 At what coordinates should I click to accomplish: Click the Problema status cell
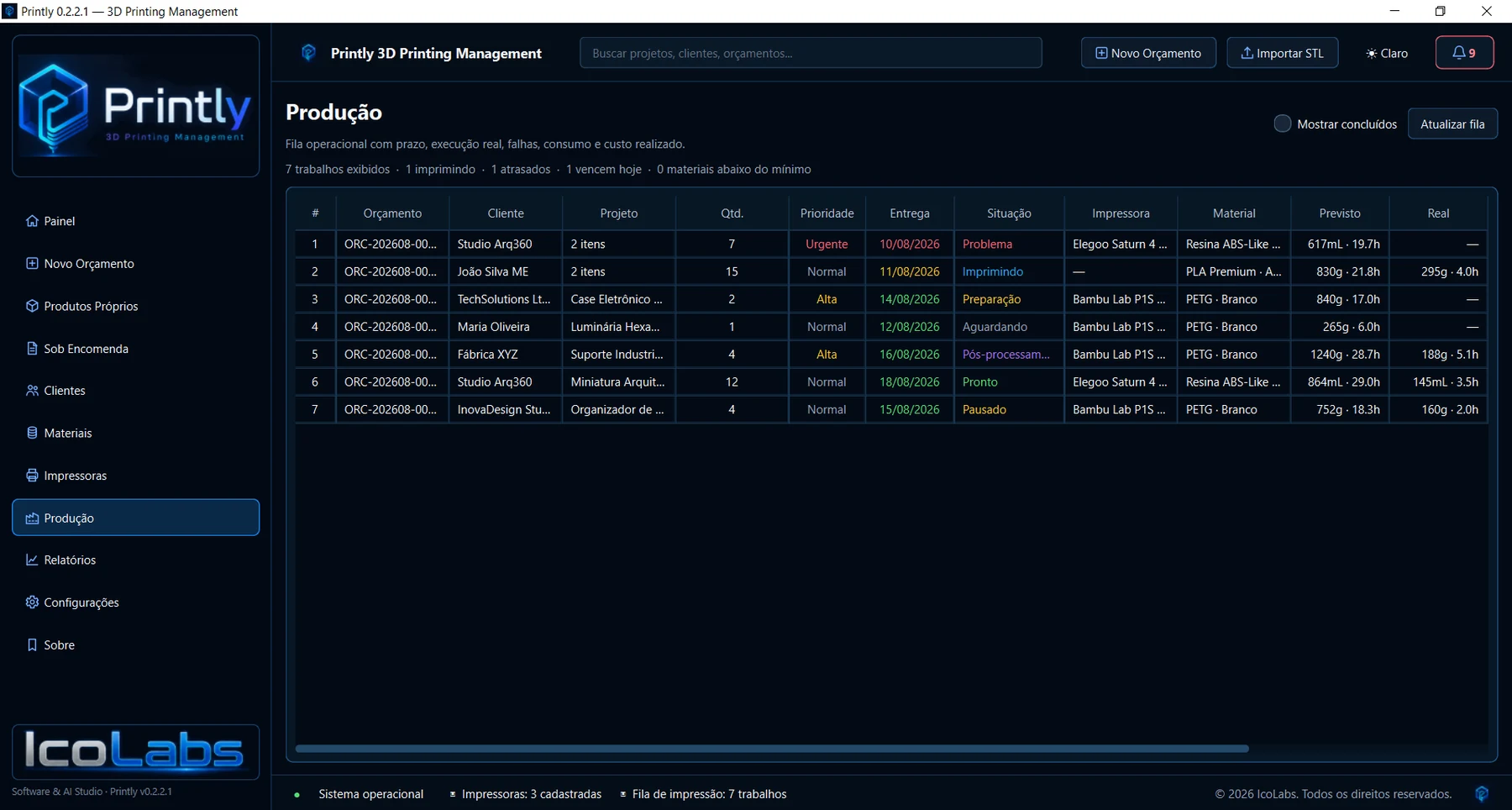1009,244
